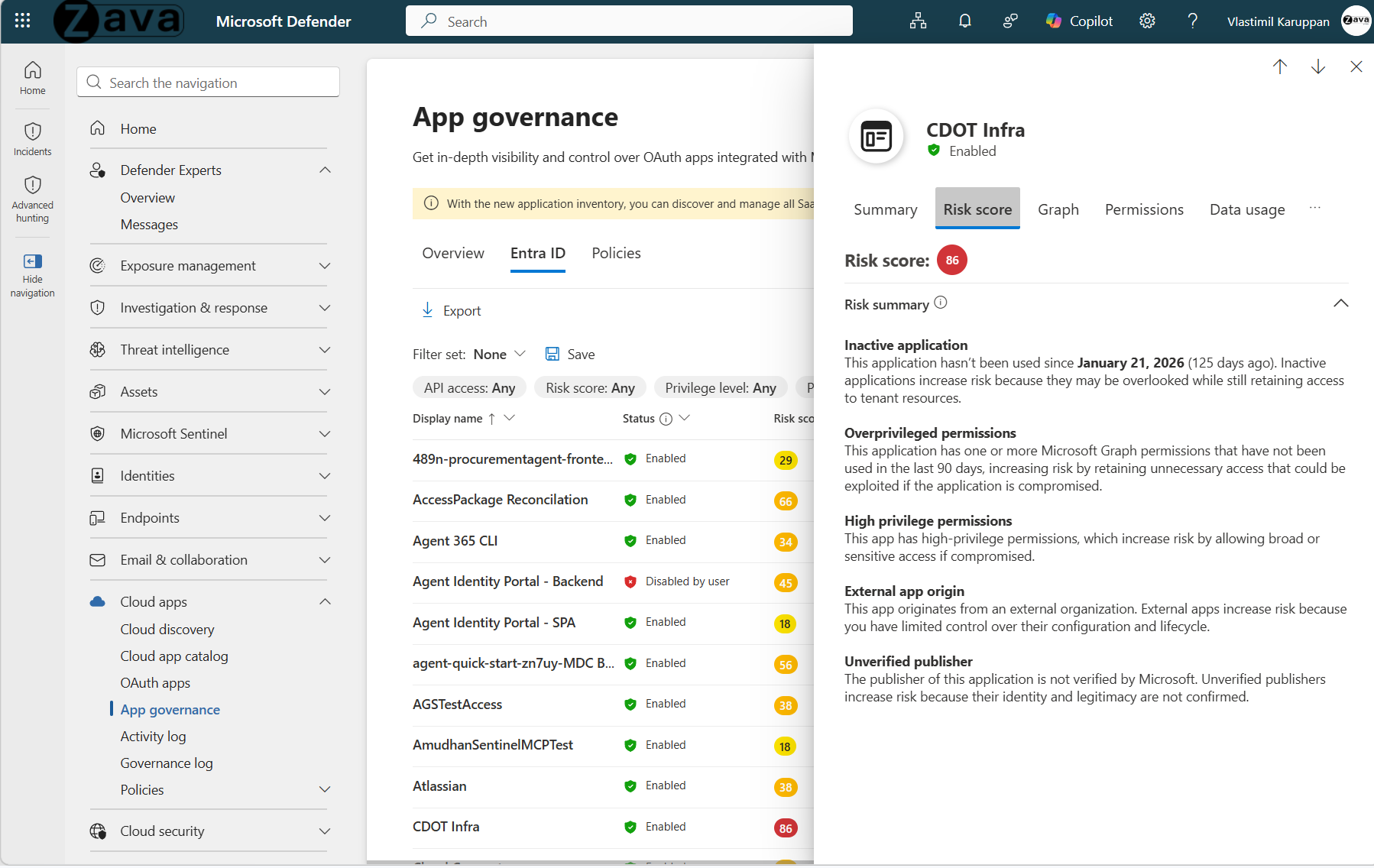Click the top Search box

coord(629,21)
